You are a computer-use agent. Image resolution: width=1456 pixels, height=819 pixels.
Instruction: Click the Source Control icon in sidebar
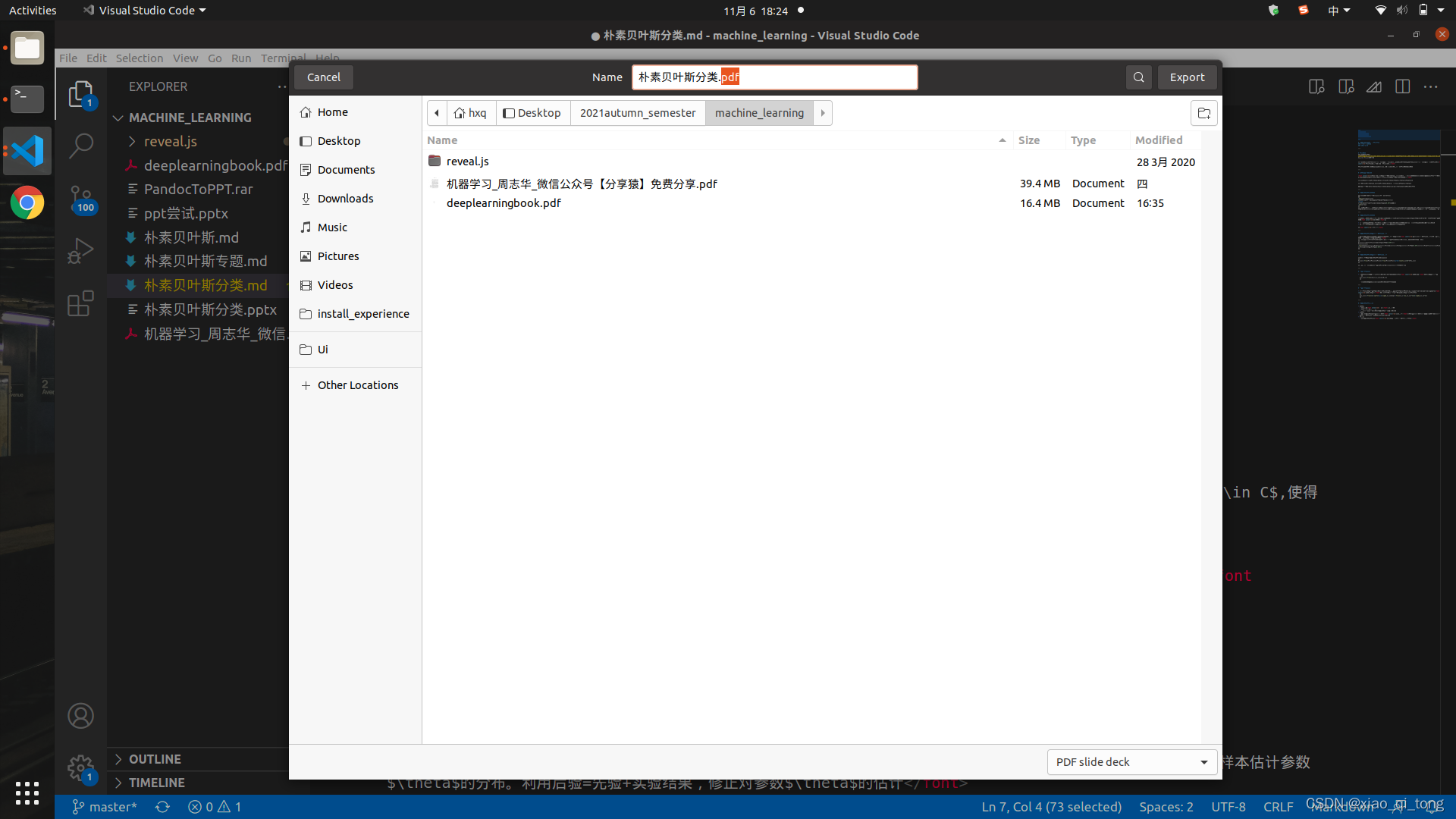click(x=80, y=195)
